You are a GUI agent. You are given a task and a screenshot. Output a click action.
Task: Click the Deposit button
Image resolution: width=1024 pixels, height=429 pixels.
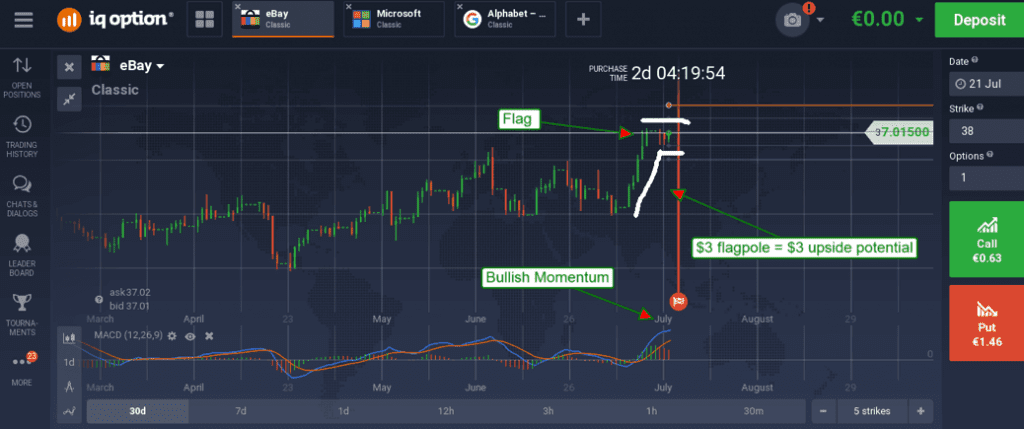(x=979, y=20)
